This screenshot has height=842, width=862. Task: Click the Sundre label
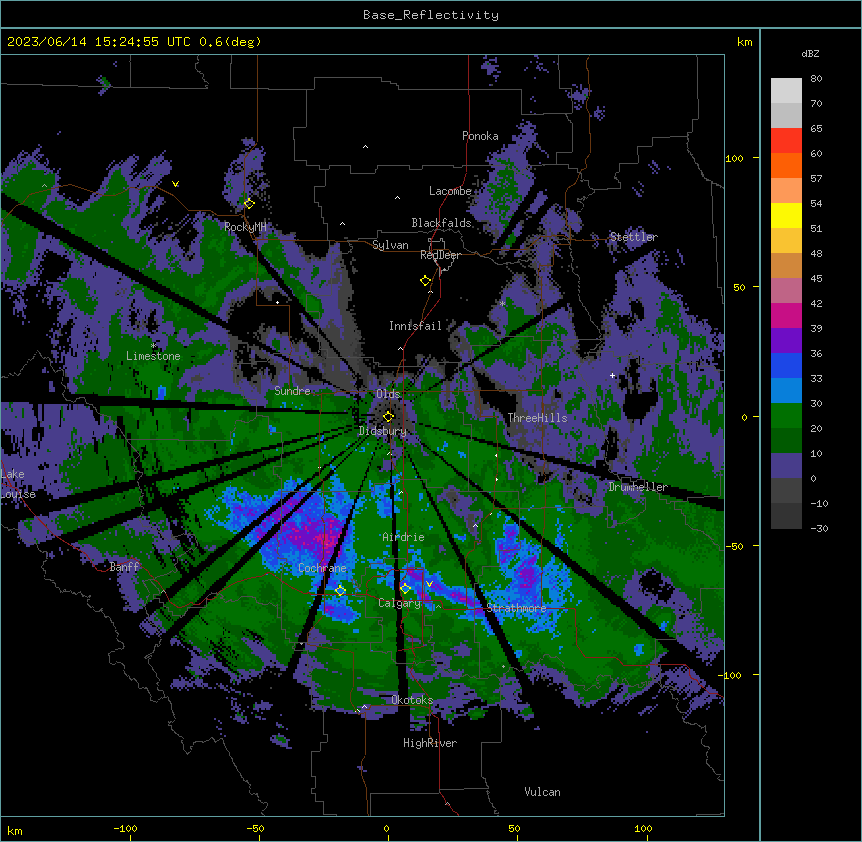(x=292, y=391)
